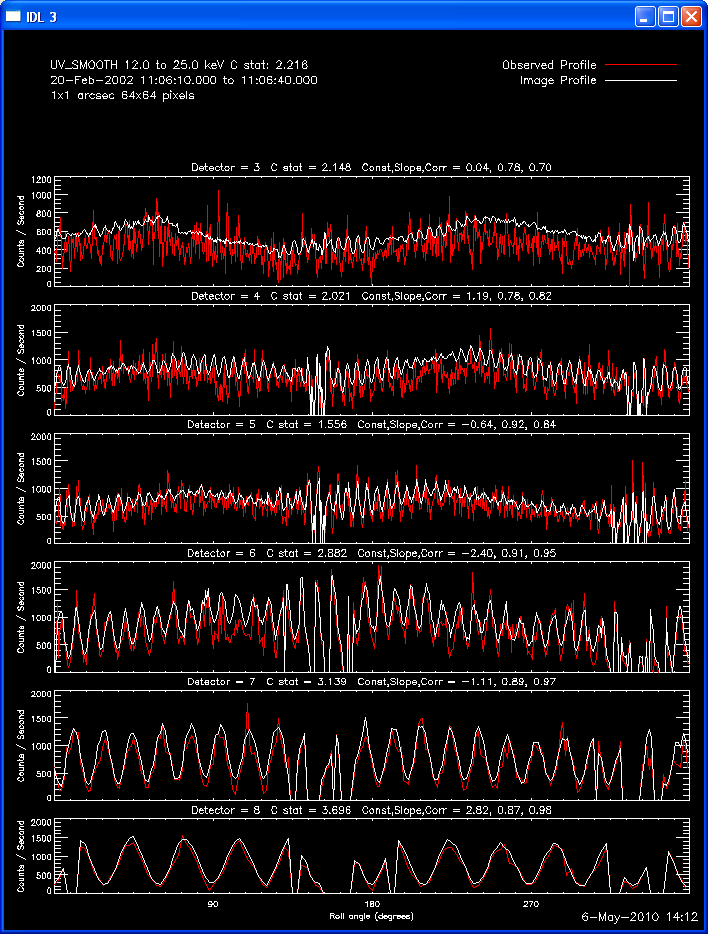This screenshot has width=708, height=934.
Task: Click the IDL window icon in title bar
Action: pyautogui.click(x=14, y=15)
